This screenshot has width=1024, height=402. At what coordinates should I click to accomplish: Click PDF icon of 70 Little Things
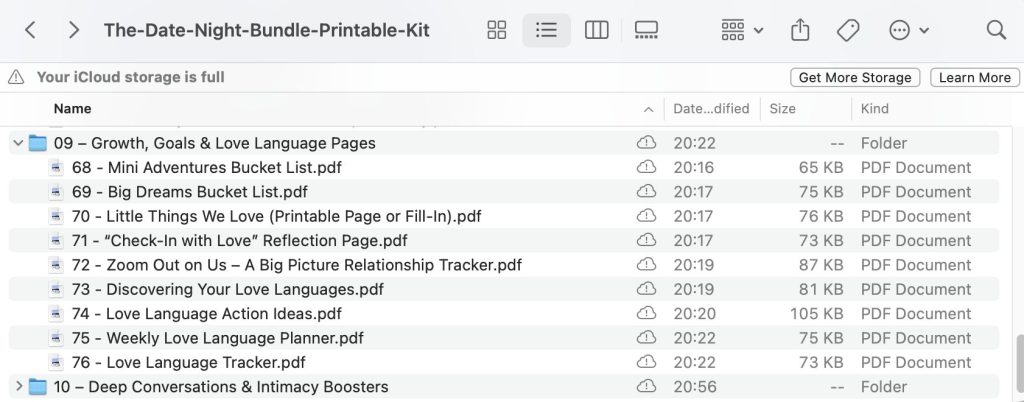(x=56, y=216)
